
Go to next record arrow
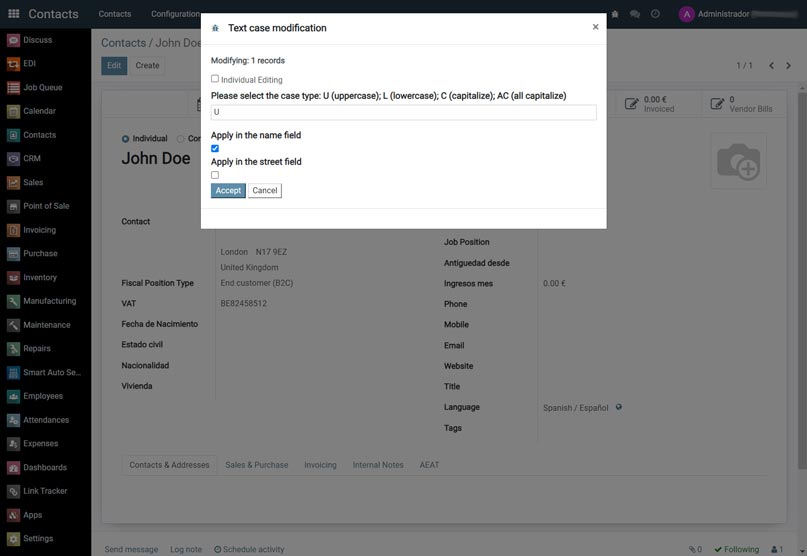click(x=788, y=65)
